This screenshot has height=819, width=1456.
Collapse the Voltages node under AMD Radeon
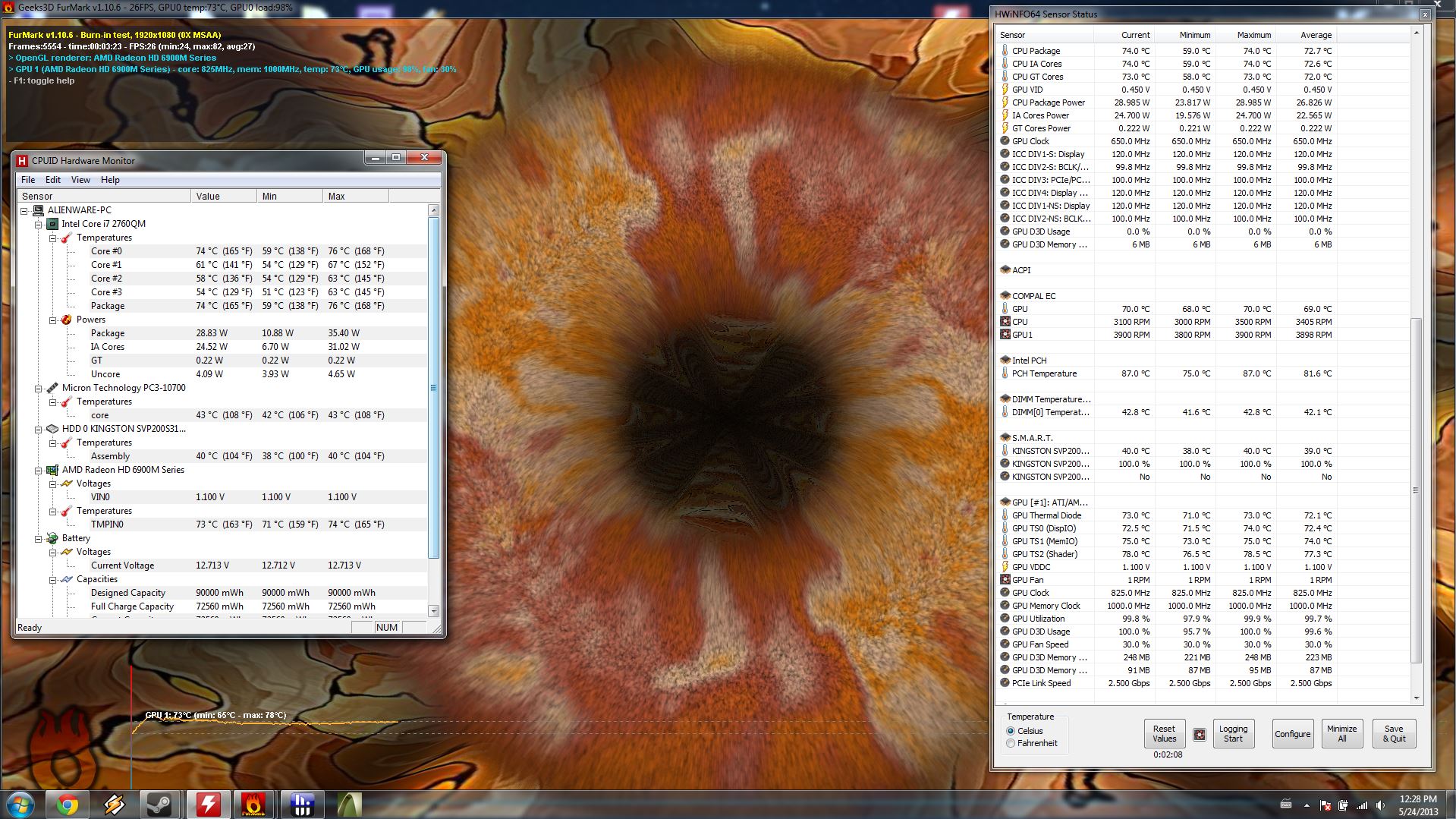point(53,484)
